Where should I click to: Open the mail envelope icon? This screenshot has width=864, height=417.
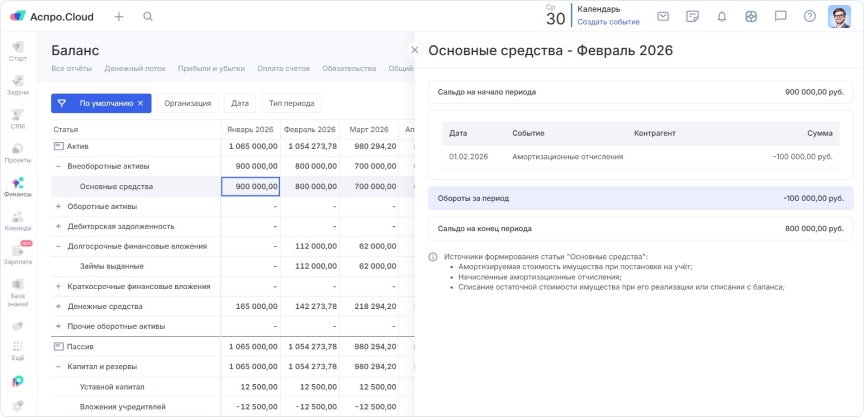coord(663,17)
